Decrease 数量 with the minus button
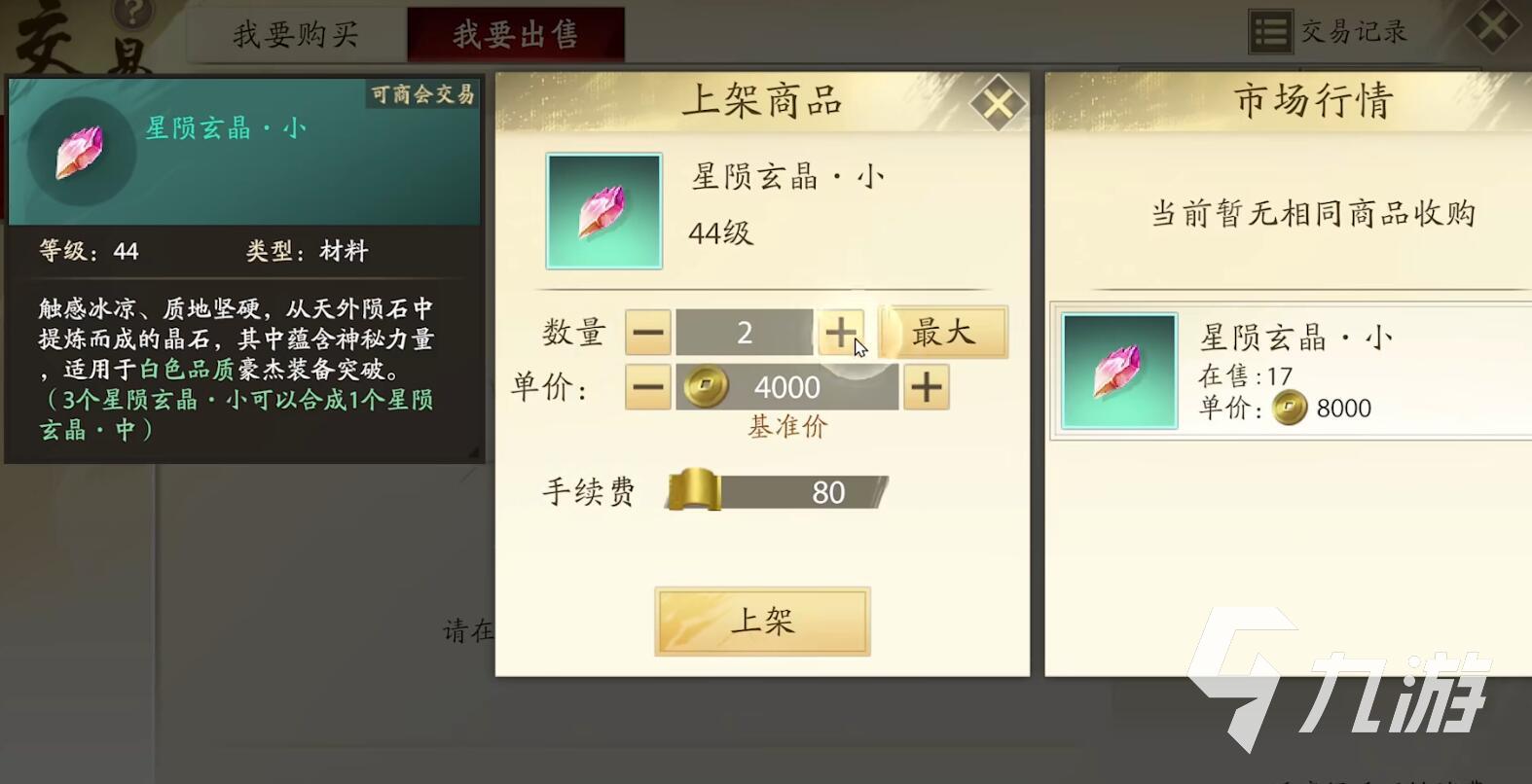1532x784 pixels. click(647, 333)
